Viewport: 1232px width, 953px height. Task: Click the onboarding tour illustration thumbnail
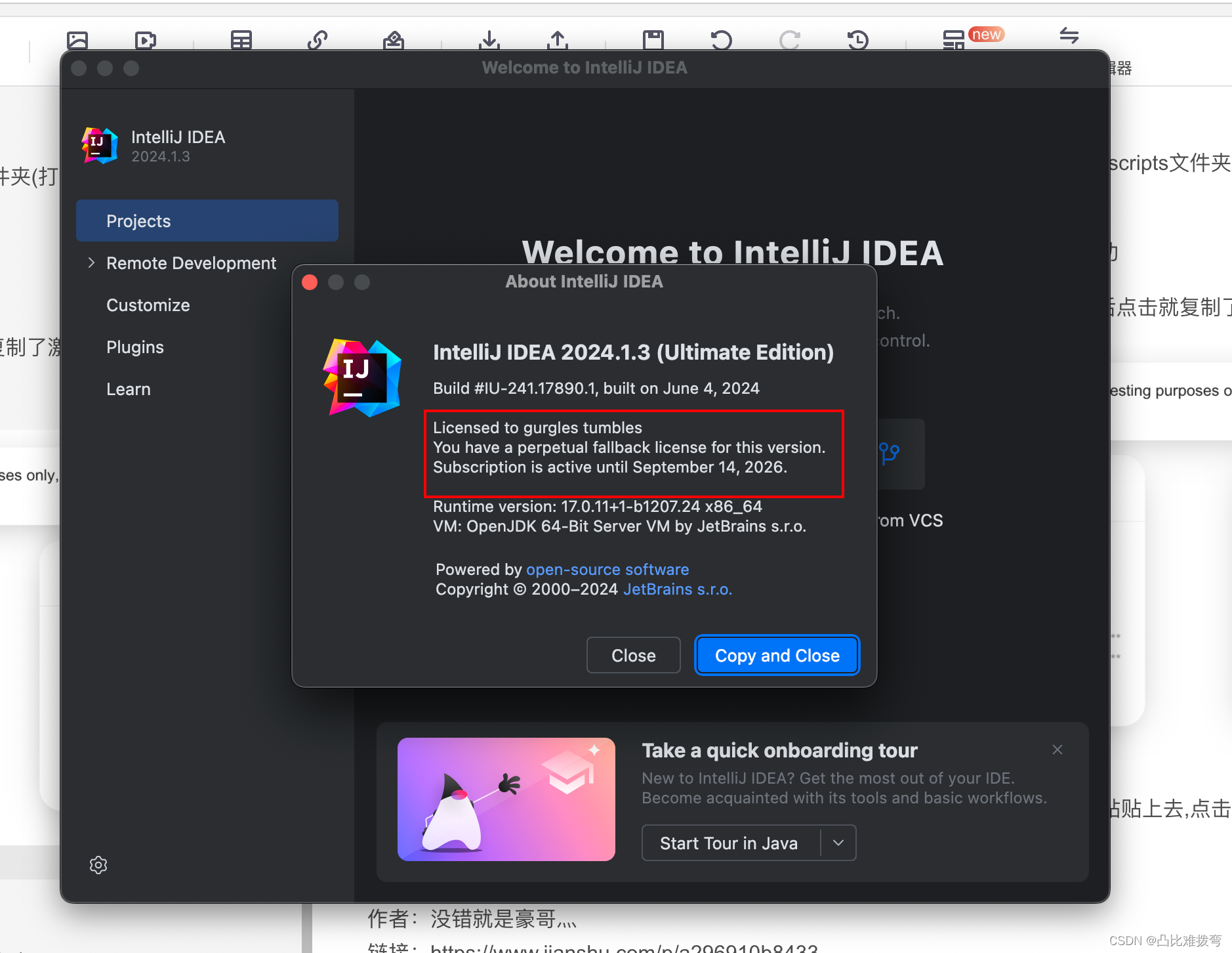(506, 799)
